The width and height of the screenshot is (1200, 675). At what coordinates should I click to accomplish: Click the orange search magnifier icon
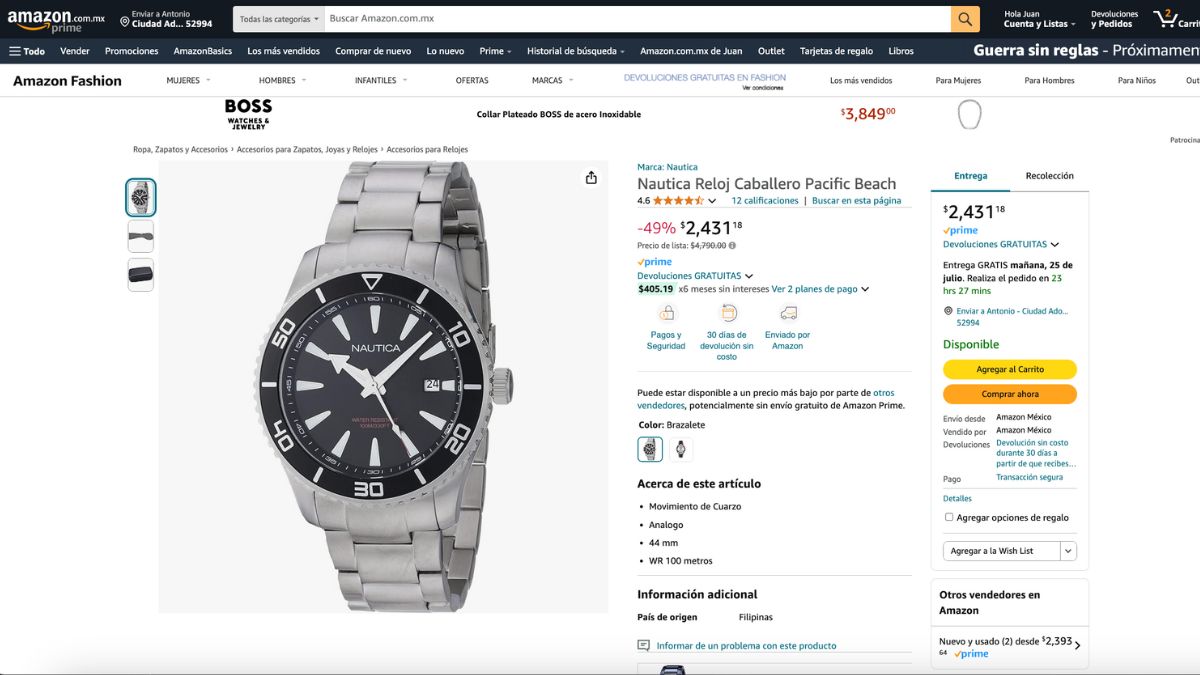pos(965,19)
